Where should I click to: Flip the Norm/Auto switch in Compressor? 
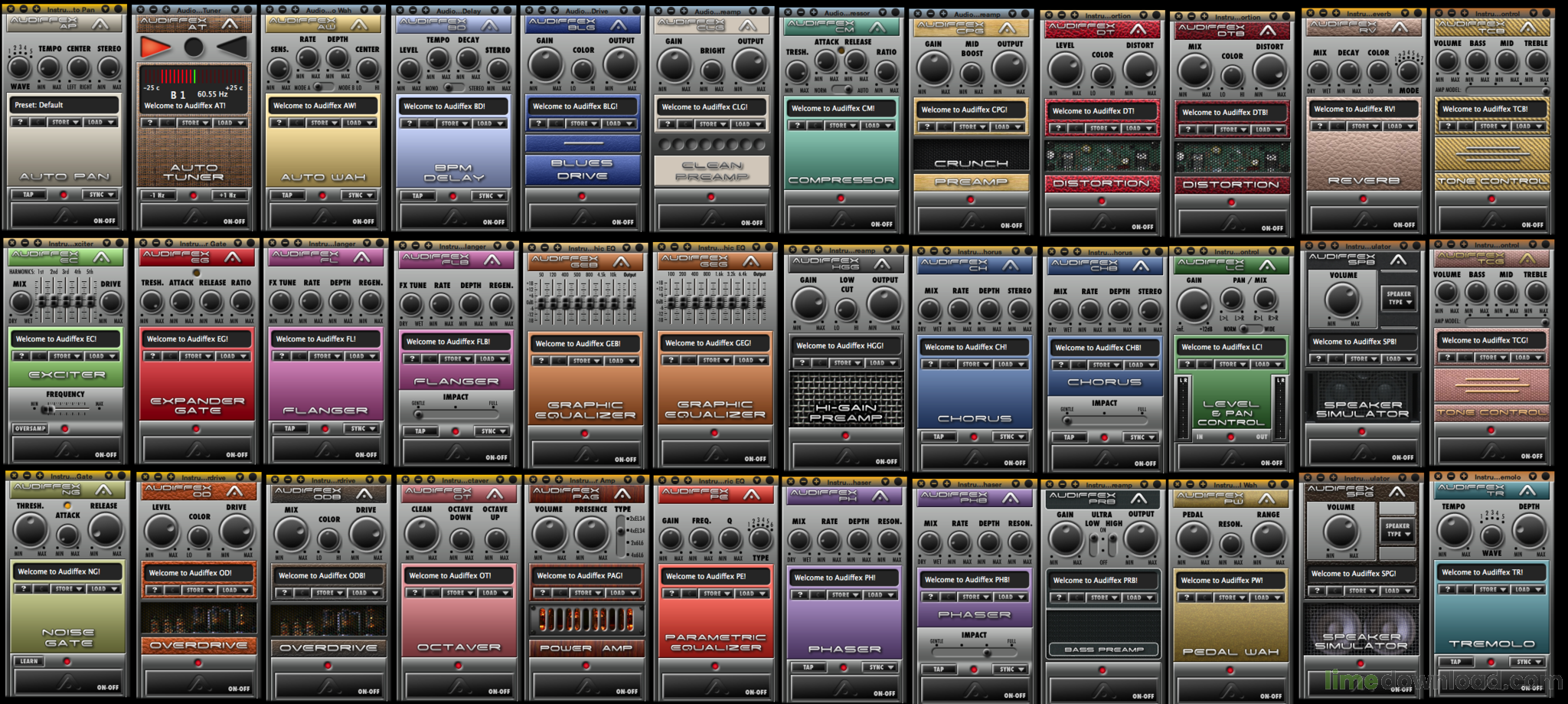(842, 90)
